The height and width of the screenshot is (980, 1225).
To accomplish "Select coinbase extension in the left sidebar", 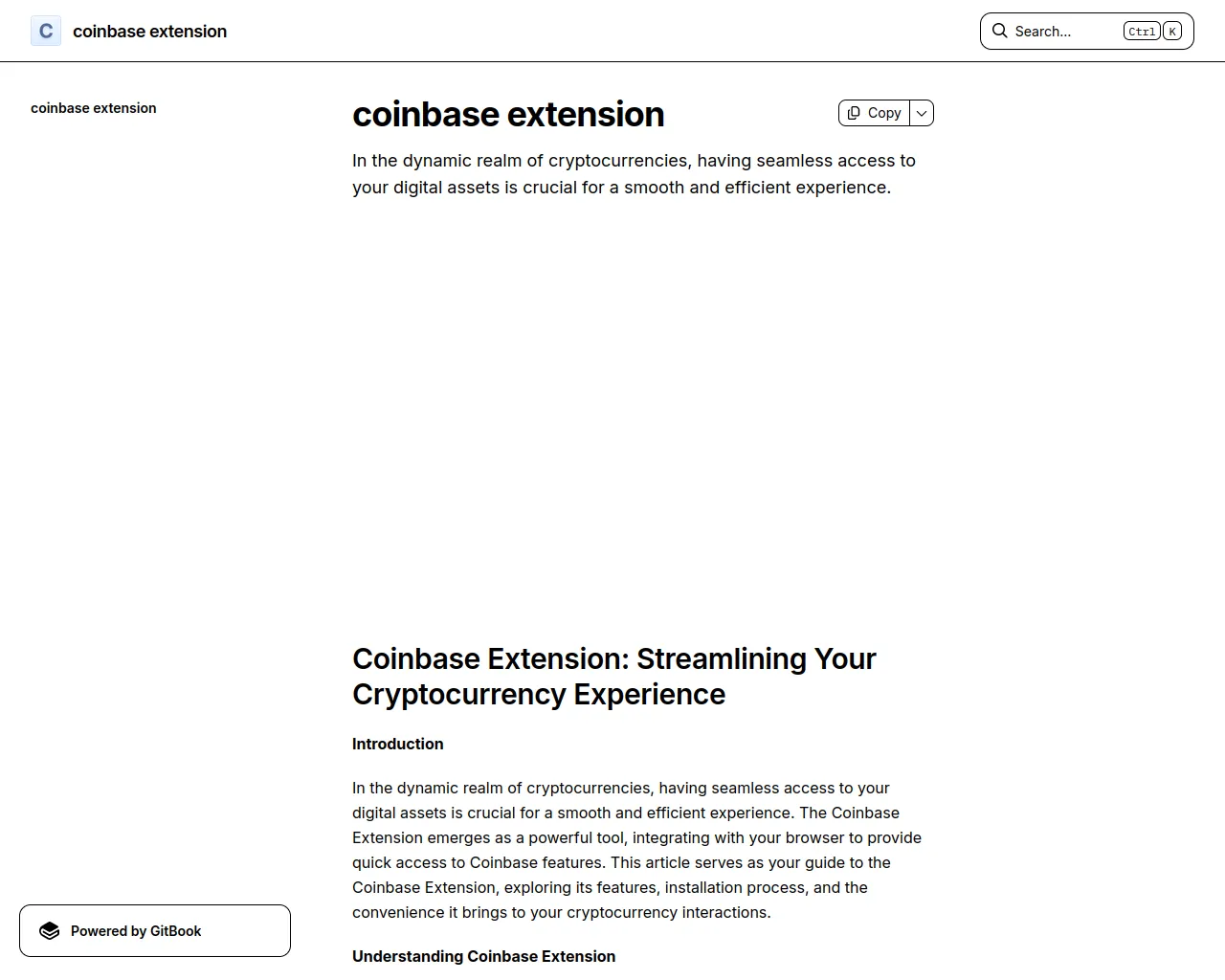I will (94, 108).
